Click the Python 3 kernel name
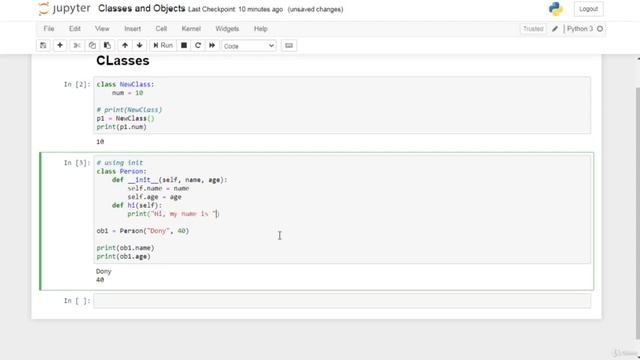 (x=580, y=29)
